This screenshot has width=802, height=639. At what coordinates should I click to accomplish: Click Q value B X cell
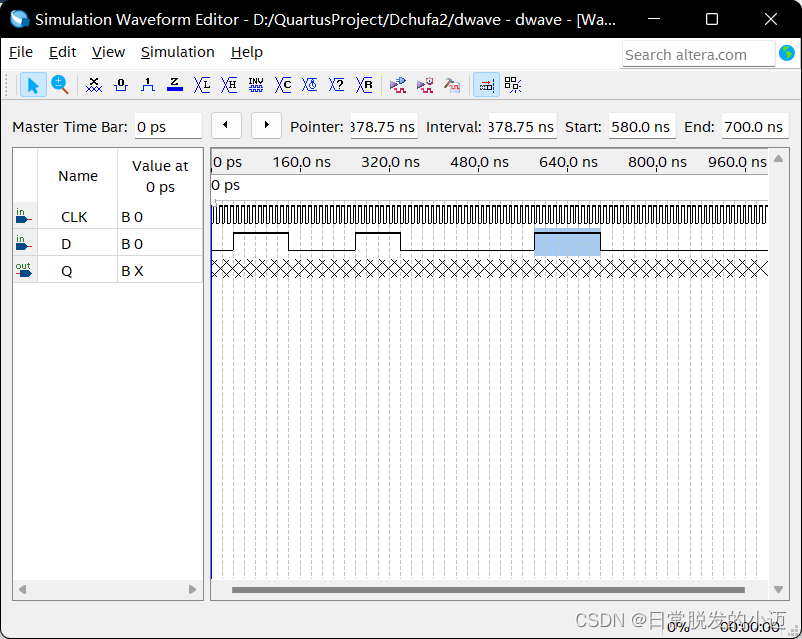[160, 271]
